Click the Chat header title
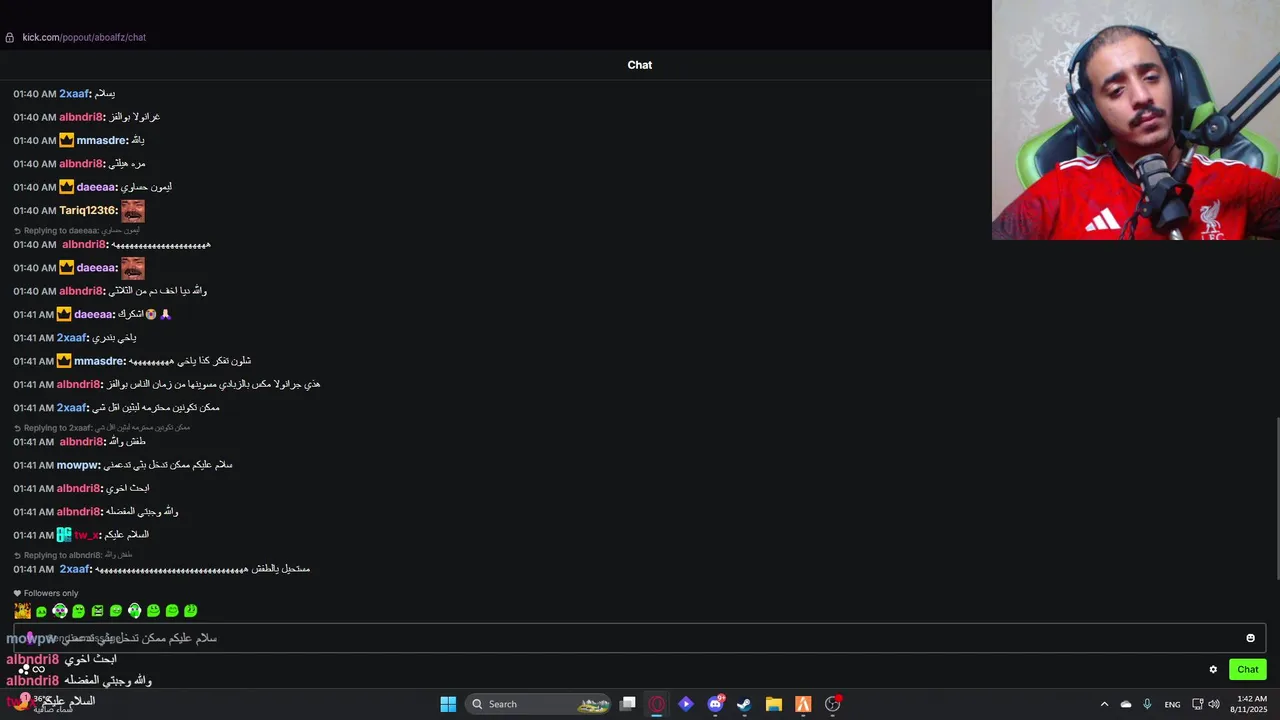Viewport: 1280px width, 720px height. pos(640,65)
